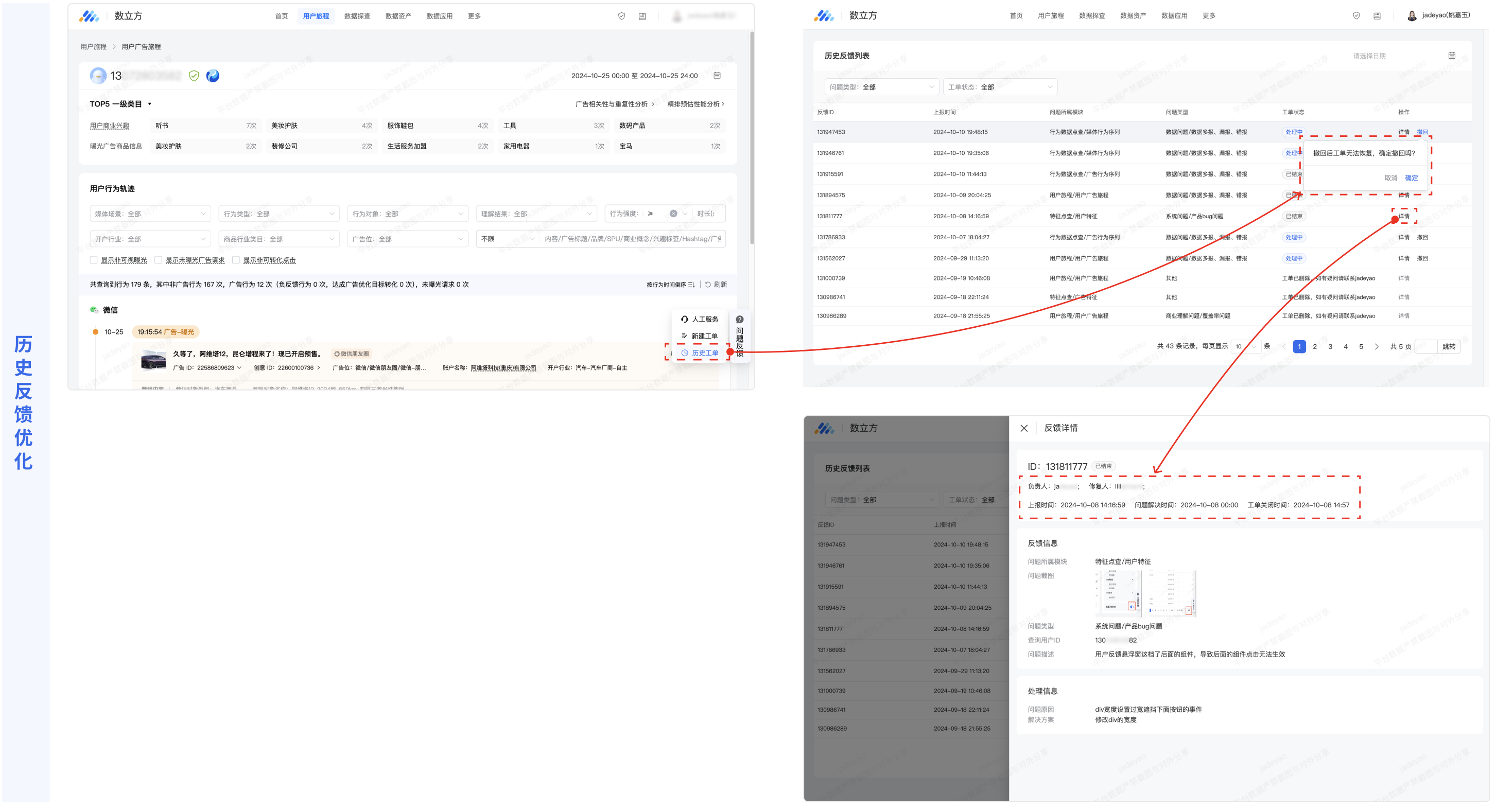Image resolution: width=1496 pixels, height=812 pixels.
Task: Enable 显示未曝光广告请求 checkbox
Action: pyautogui.click(x=158, y=260)
